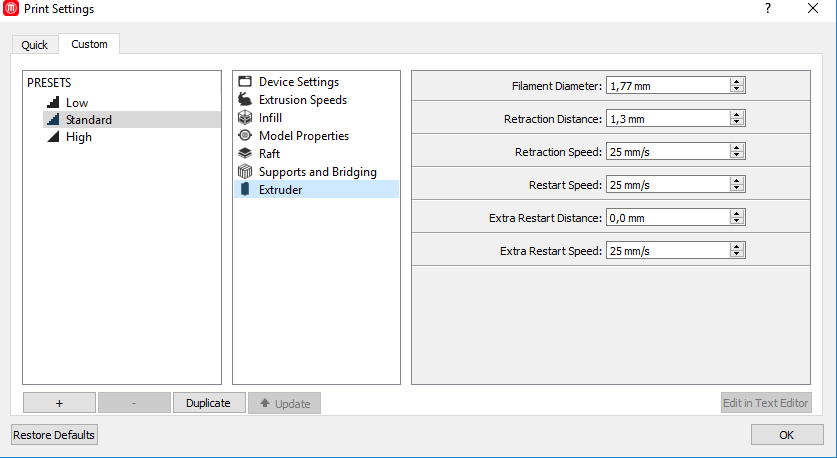The width and height of the screenshot is (837, 458).
Task: Click the Raft layers icon
Action: coord(245,154)
